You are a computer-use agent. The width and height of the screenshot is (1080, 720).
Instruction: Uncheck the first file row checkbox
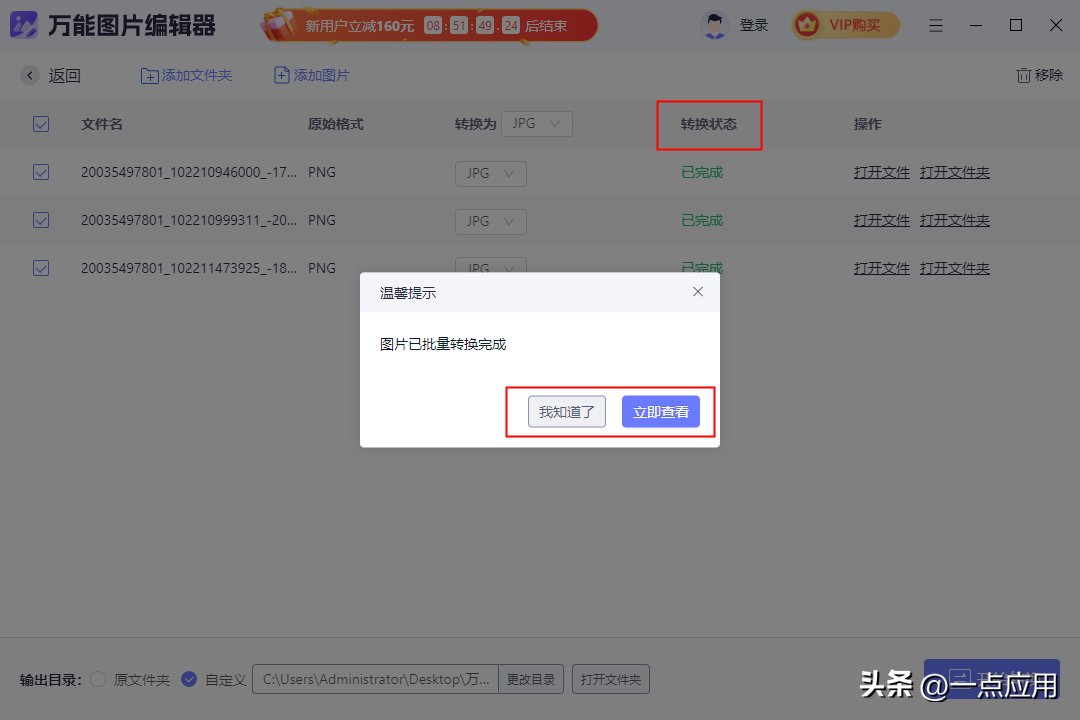(41, 172)
